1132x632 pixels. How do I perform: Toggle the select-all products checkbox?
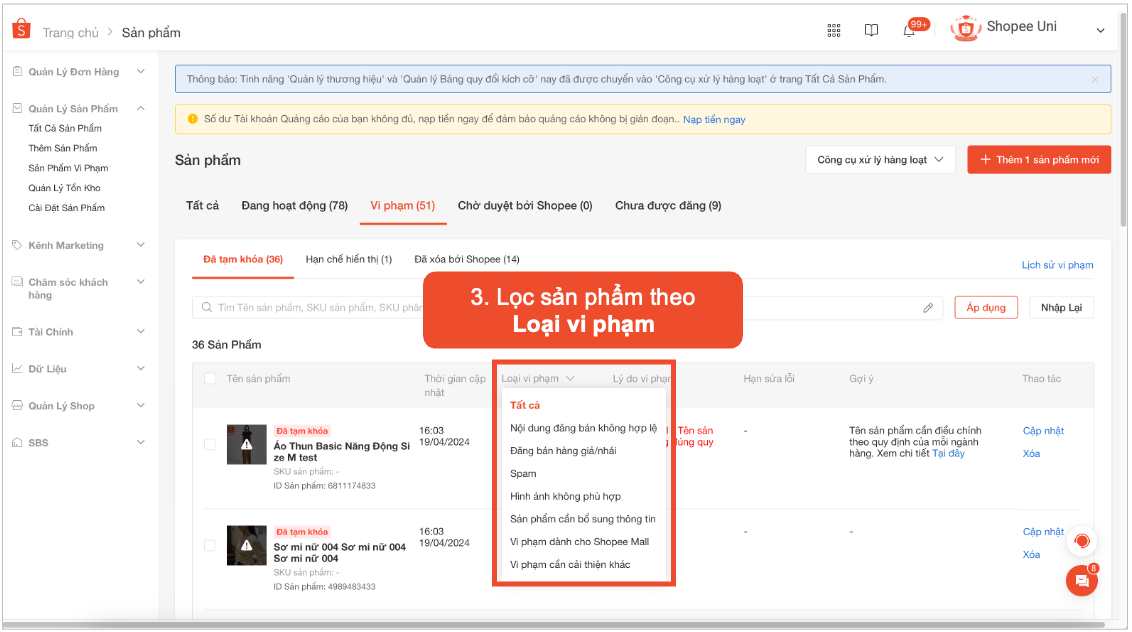coord(210,378)
